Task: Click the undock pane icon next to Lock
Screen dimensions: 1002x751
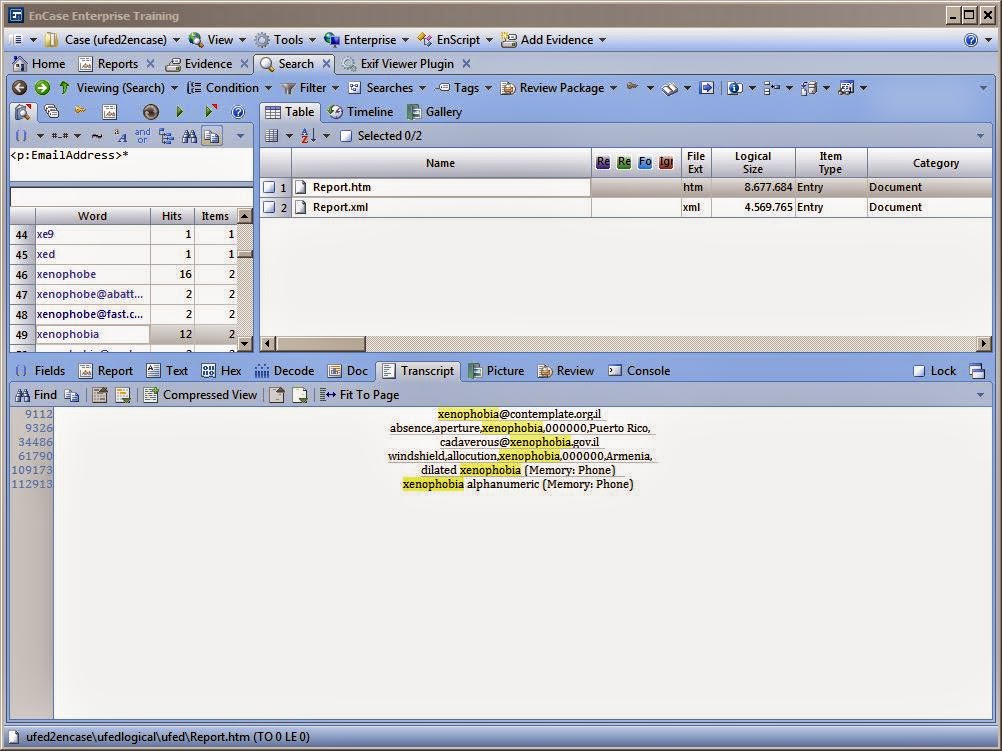Action: (x=977, y=371)
